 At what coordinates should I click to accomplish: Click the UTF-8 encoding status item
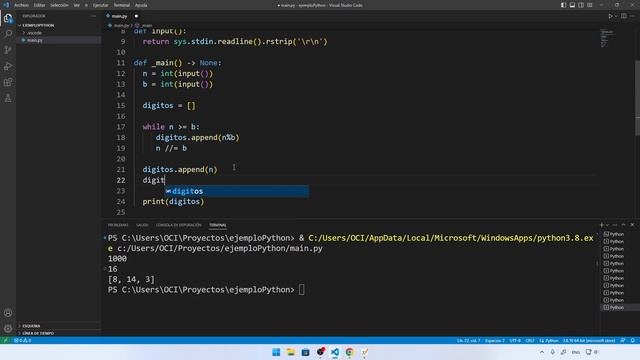click(x=515, y=340)
